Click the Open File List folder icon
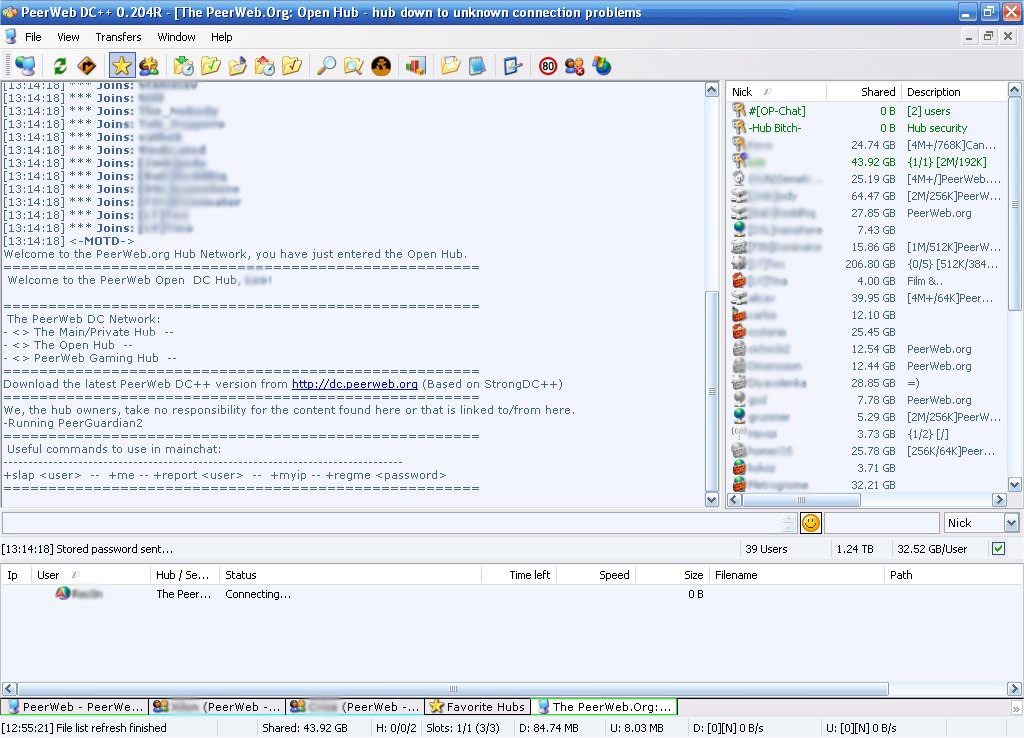The image size is (1024, 738). pos(450,66)
